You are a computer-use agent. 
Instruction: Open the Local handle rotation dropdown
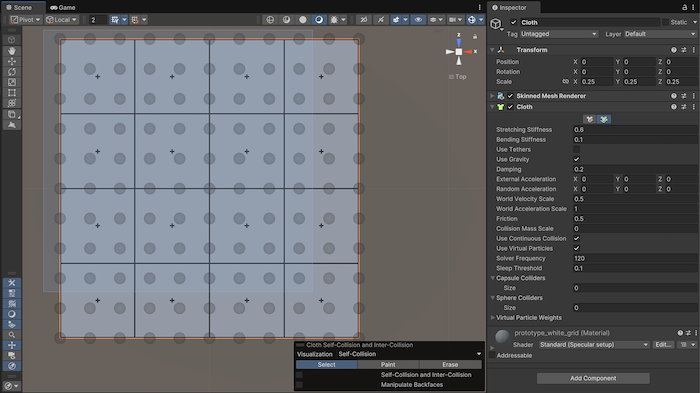coord(62,20)
